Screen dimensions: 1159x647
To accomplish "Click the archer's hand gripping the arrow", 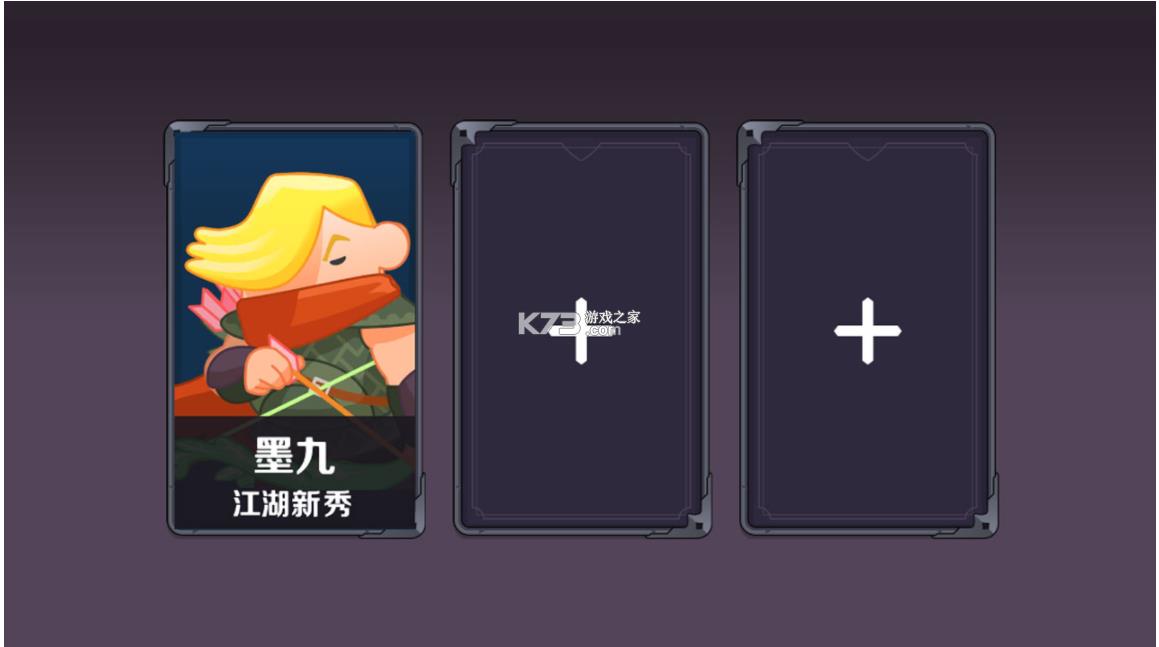I will tap(268, 370).
